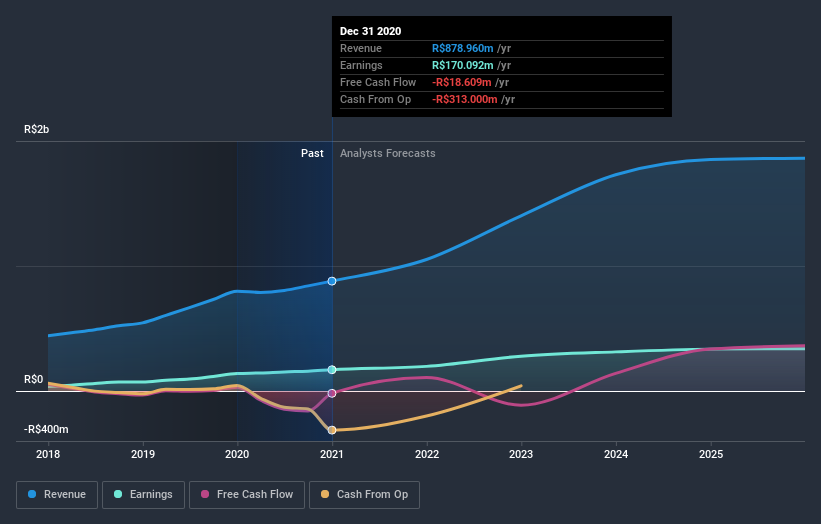Toggle the Earnings legend item

click(x=144, y=494)
